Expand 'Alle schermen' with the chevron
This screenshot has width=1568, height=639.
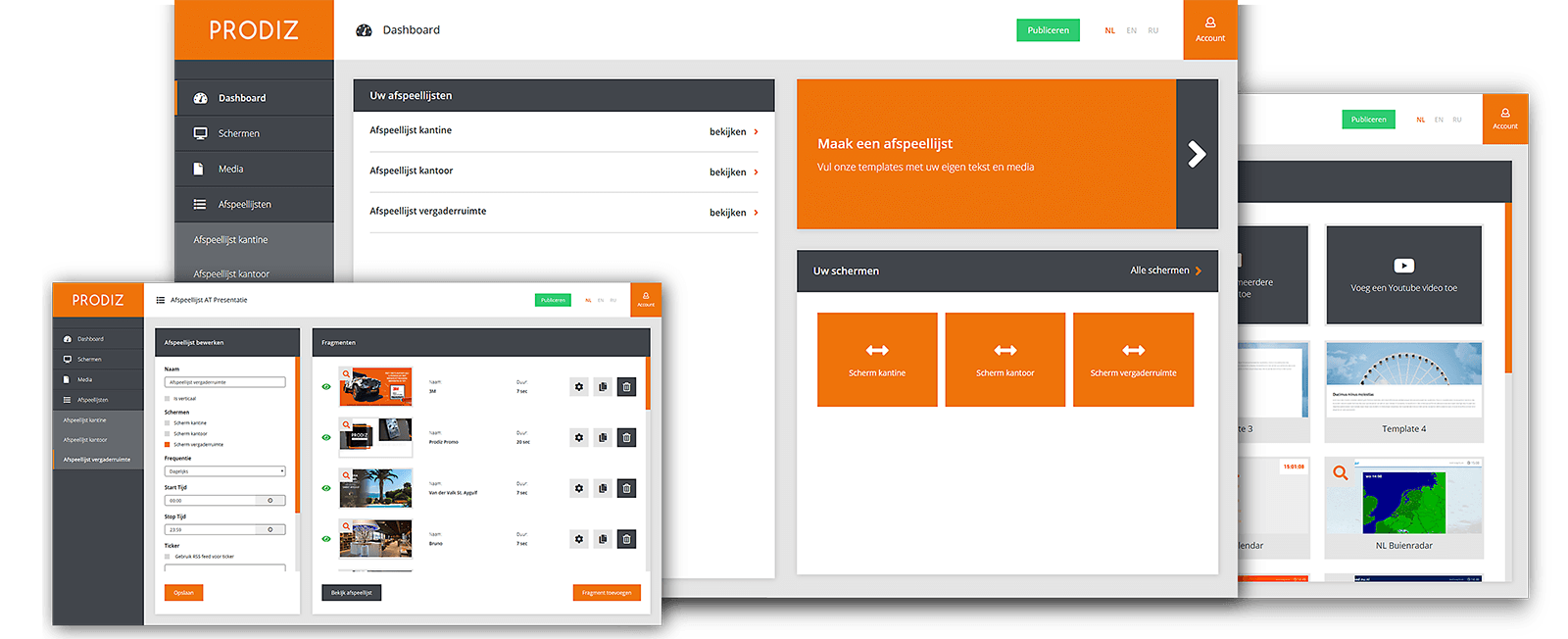coord(1198,270)
